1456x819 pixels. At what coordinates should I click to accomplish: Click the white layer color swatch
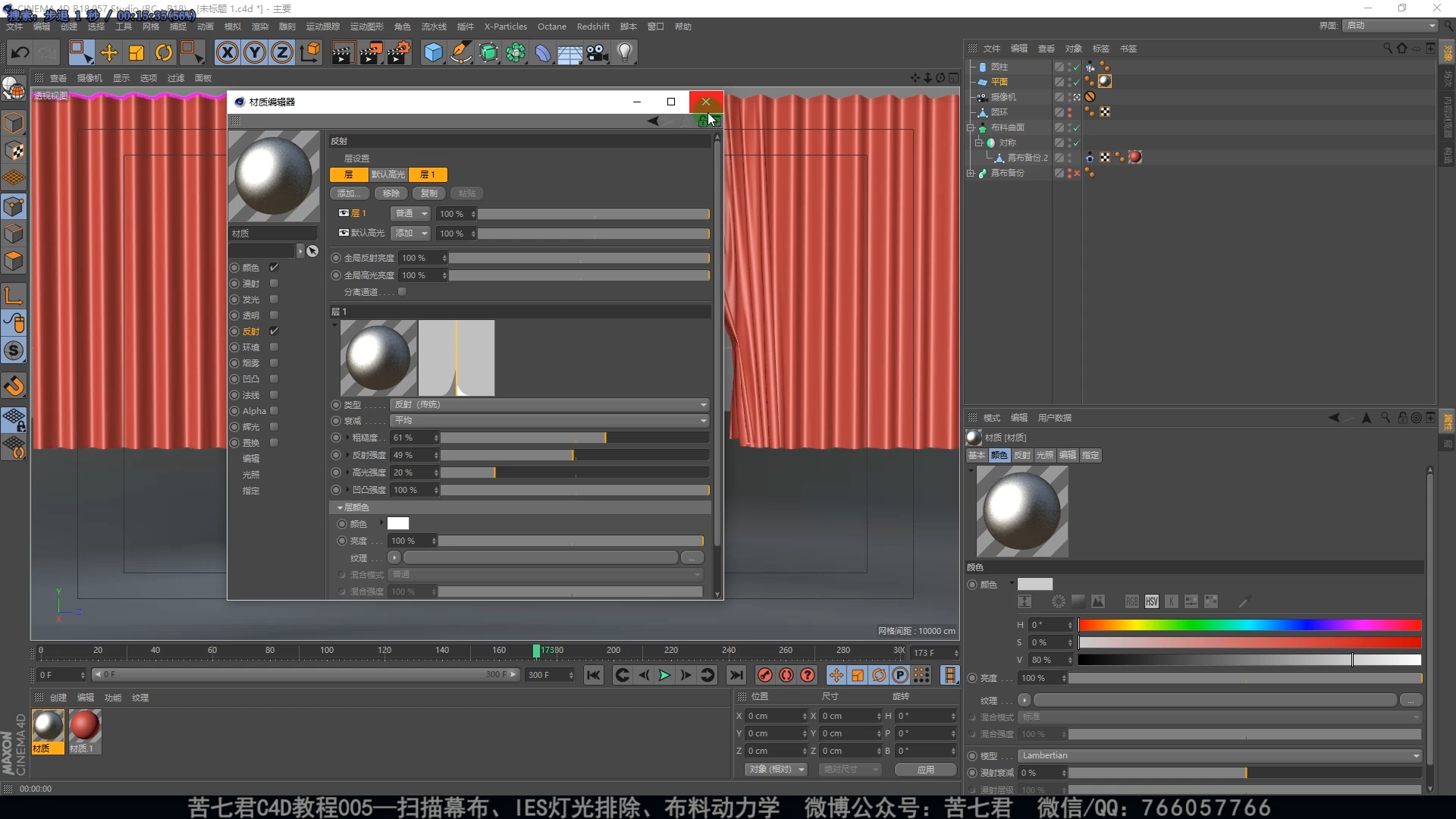(398, 523)
